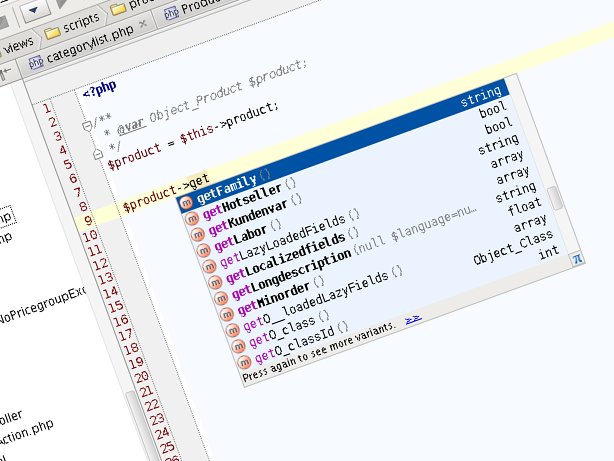The height and width of the screenshot is (461, 614).
Task: Click the scripts folder icon
Action: pyautogui.click(x=52, y=33)
